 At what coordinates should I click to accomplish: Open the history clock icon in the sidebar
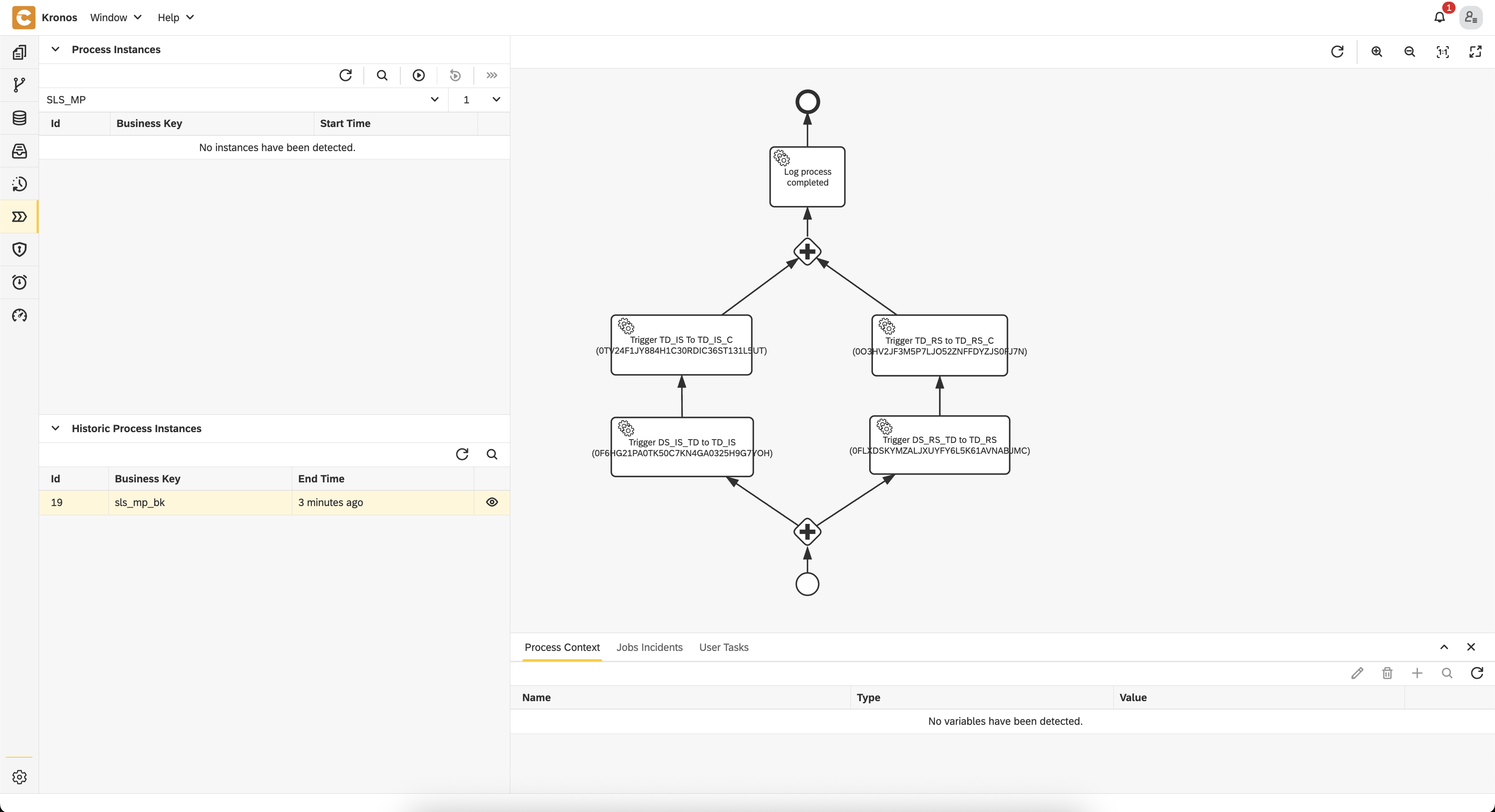tap(19, 184)
